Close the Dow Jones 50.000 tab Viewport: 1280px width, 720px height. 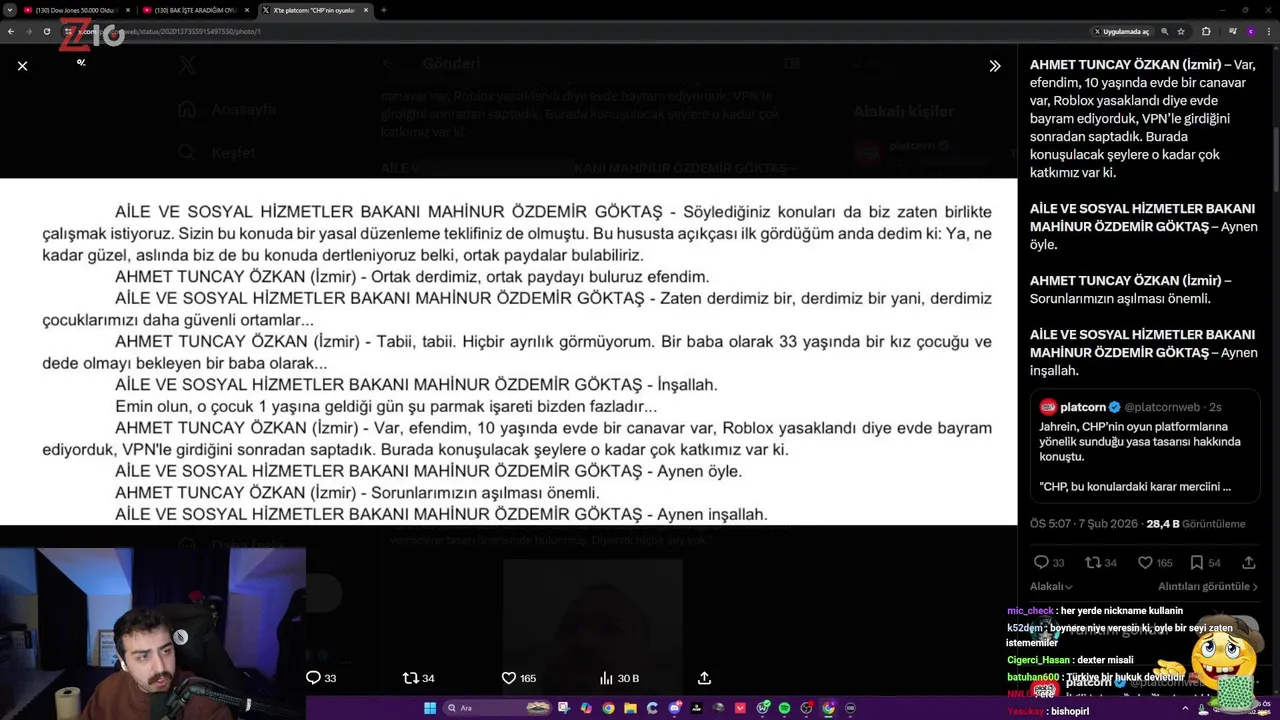(x=127, y=10)
